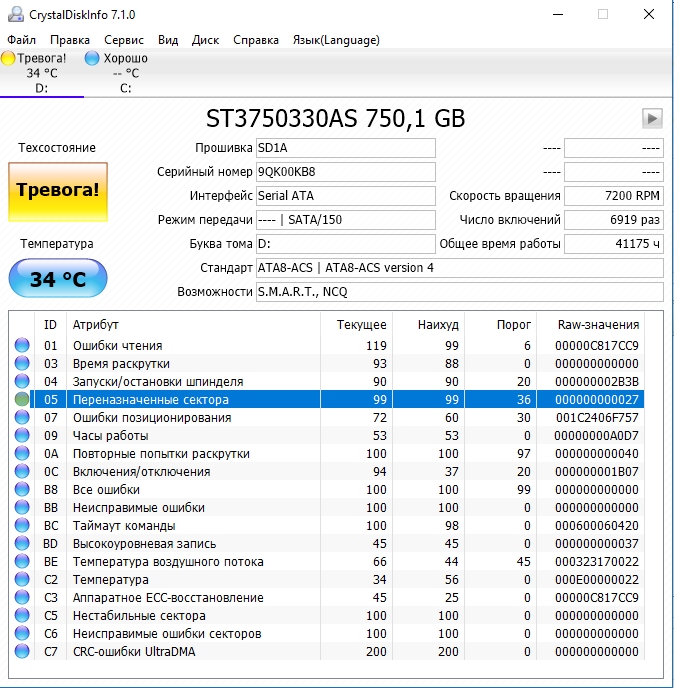Click the Возможности field S.M.A.R.T., NCQ
Image resolution: width=674 pixels, height=688 pixels.
(x=460, y=292)
